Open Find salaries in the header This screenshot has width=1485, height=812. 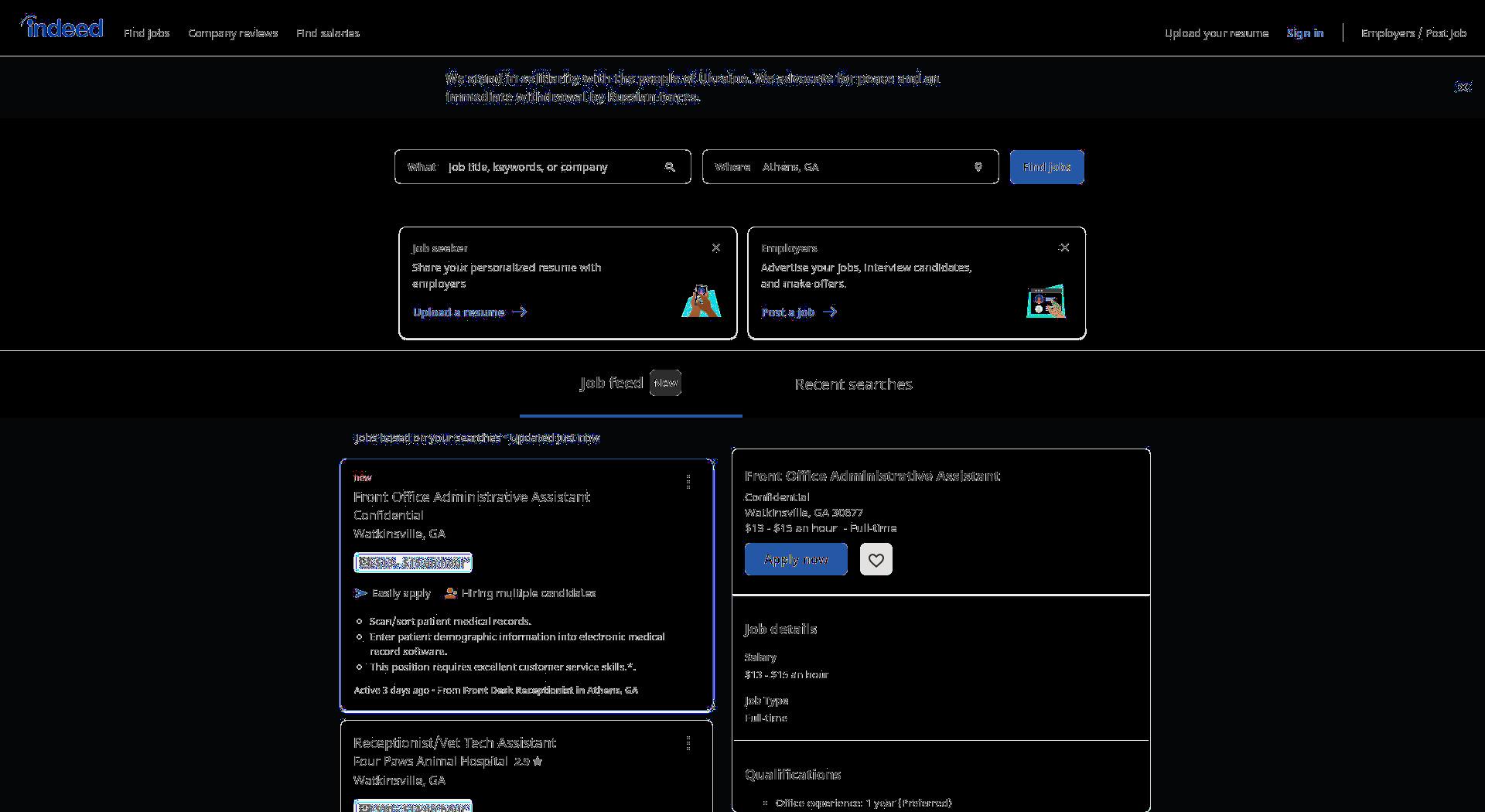point(328,33)
